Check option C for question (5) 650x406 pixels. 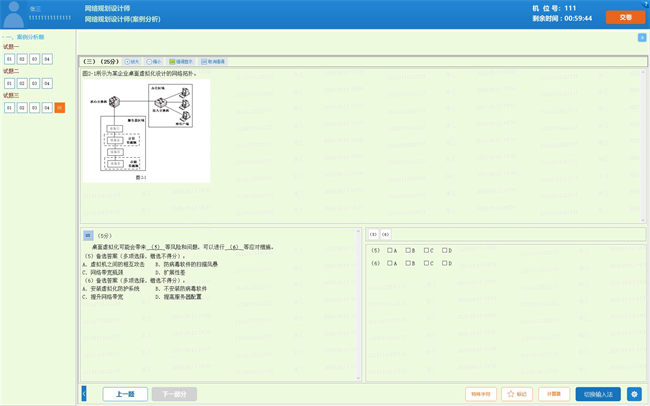click(426, 251)
